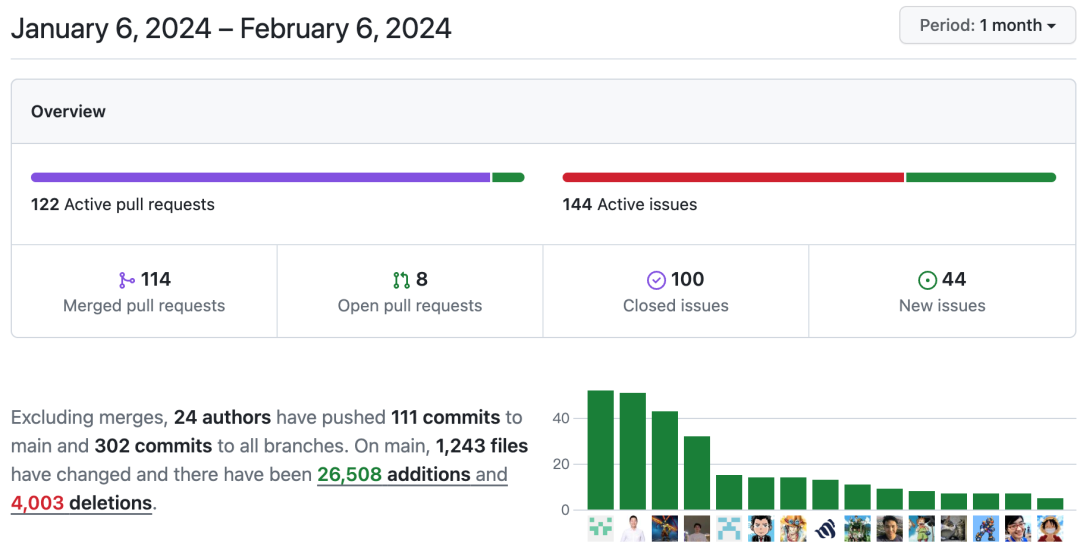Open the 44 New issues section
This screenshot has width=1080, height=550.
942,292
